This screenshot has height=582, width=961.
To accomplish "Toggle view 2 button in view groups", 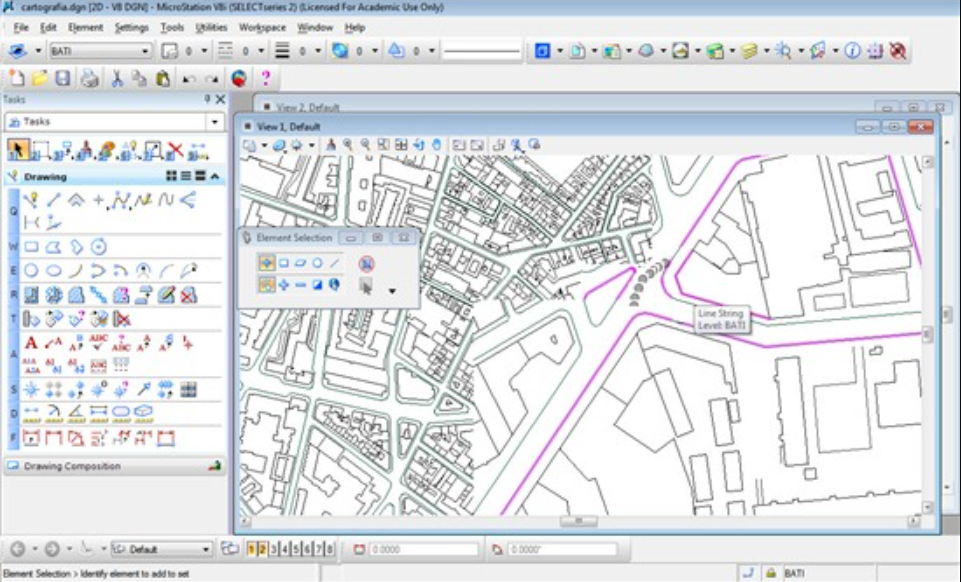I will pos(262,549).
